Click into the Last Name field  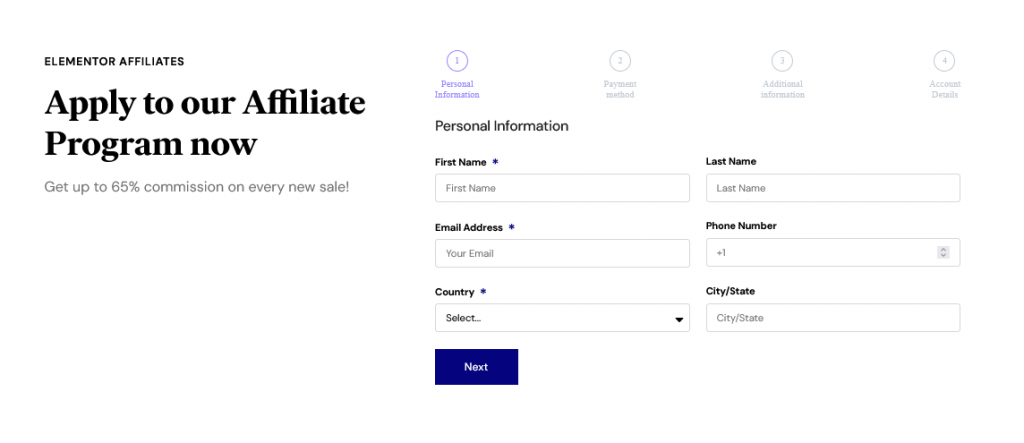pyautogui.click(x=832, y=188)
